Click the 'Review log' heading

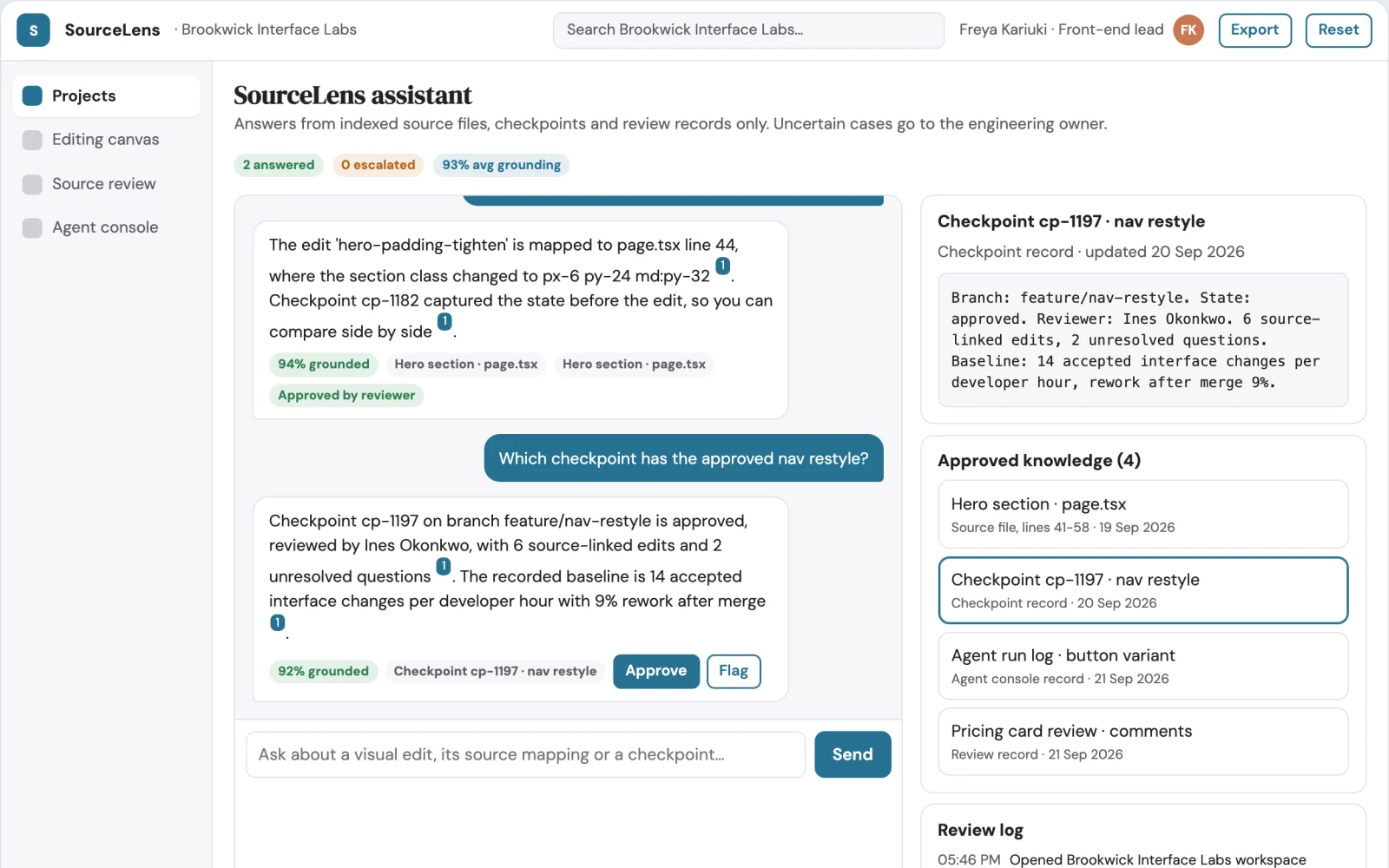click(980, 830)
